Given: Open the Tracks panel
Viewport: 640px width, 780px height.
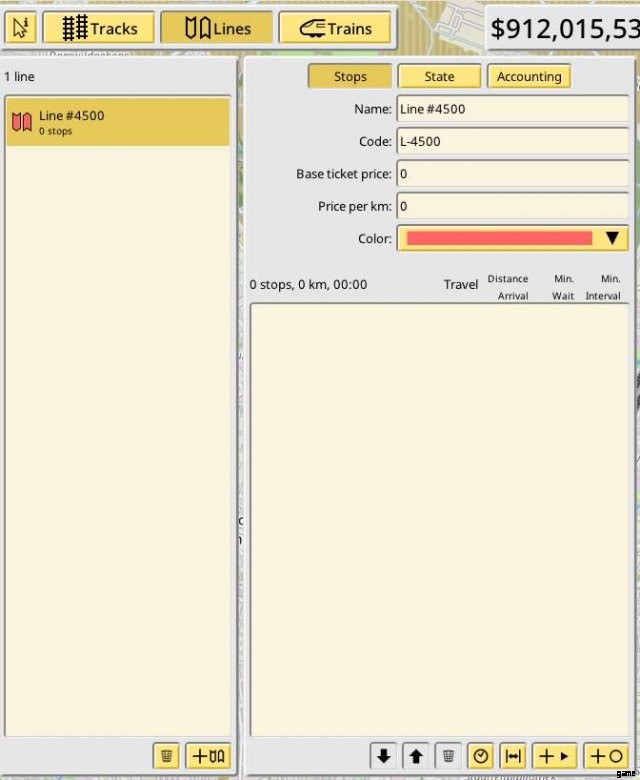Looking at the screenshot, I should click(x=98, y=28).
